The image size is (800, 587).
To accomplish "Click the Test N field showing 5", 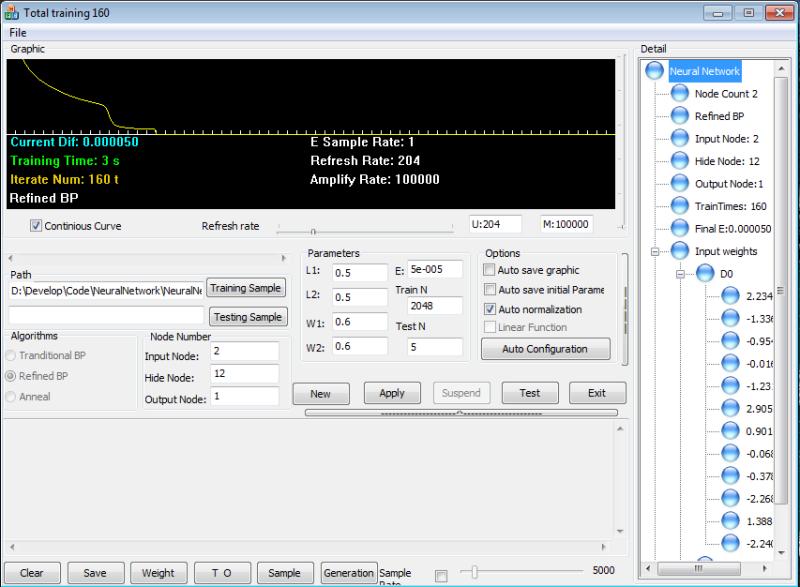I will [435, 347].
